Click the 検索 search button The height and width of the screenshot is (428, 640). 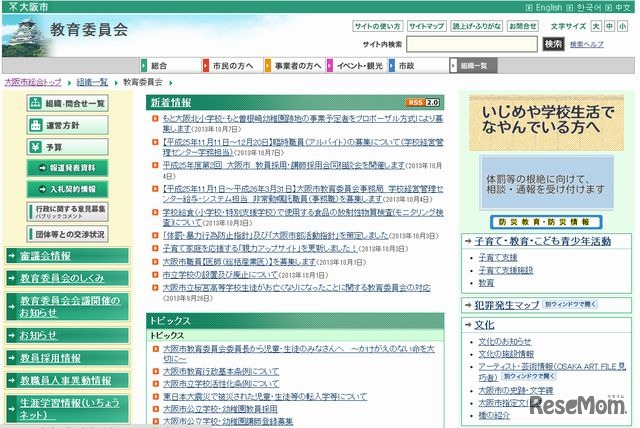coord(553,44)
